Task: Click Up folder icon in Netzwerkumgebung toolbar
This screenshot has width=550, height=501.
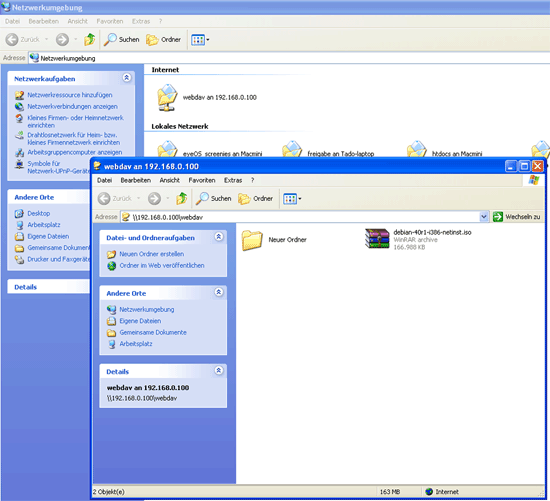Action: tap(89, 40)
